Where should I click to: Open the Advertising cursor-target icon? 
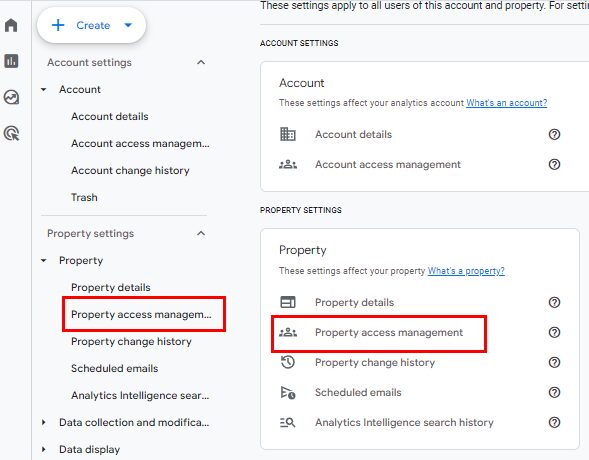11,133
